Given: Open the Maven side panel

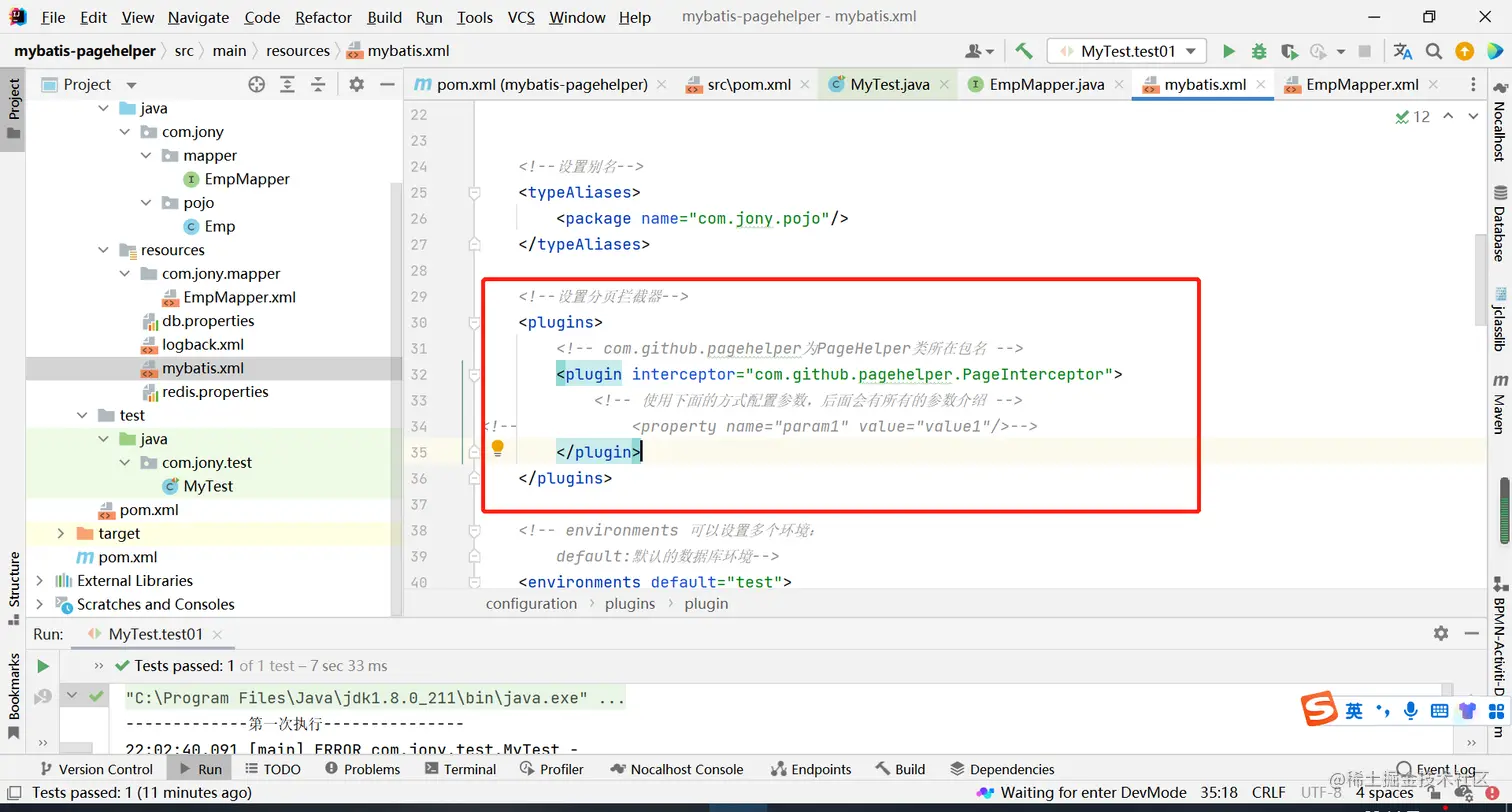Looking at the screenshot, I should pos(1500,404).
